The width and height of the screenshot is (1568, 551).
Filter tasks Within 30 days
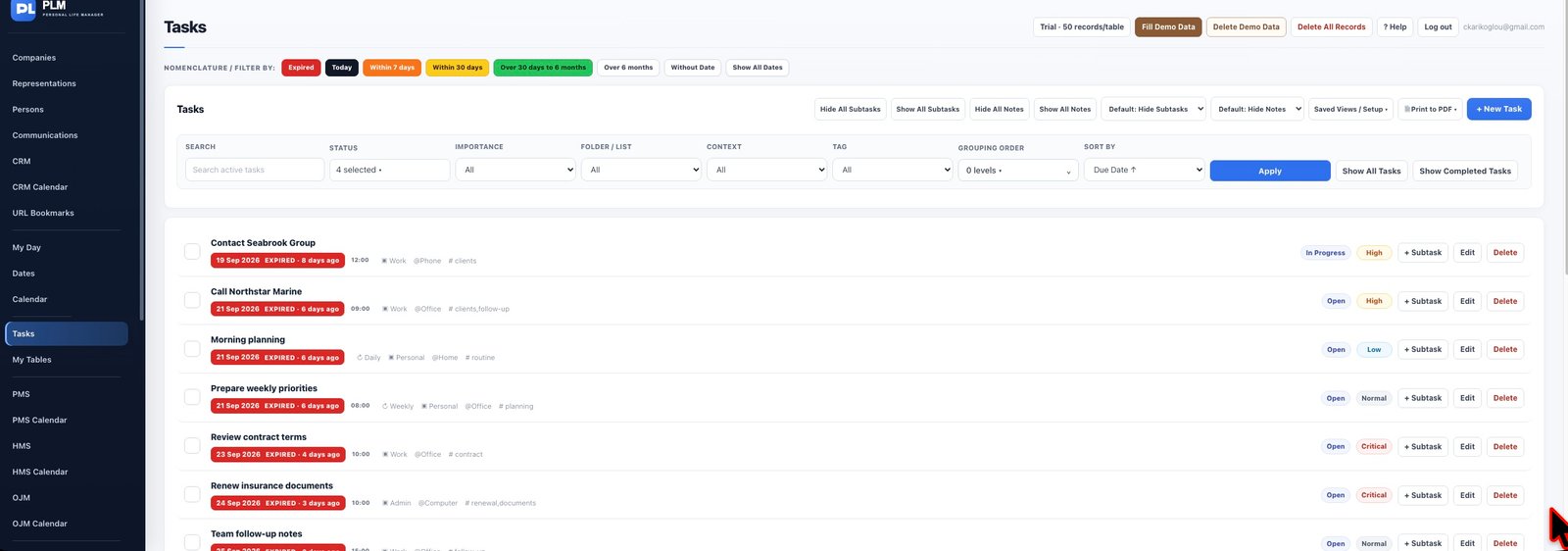pos(458,68)
